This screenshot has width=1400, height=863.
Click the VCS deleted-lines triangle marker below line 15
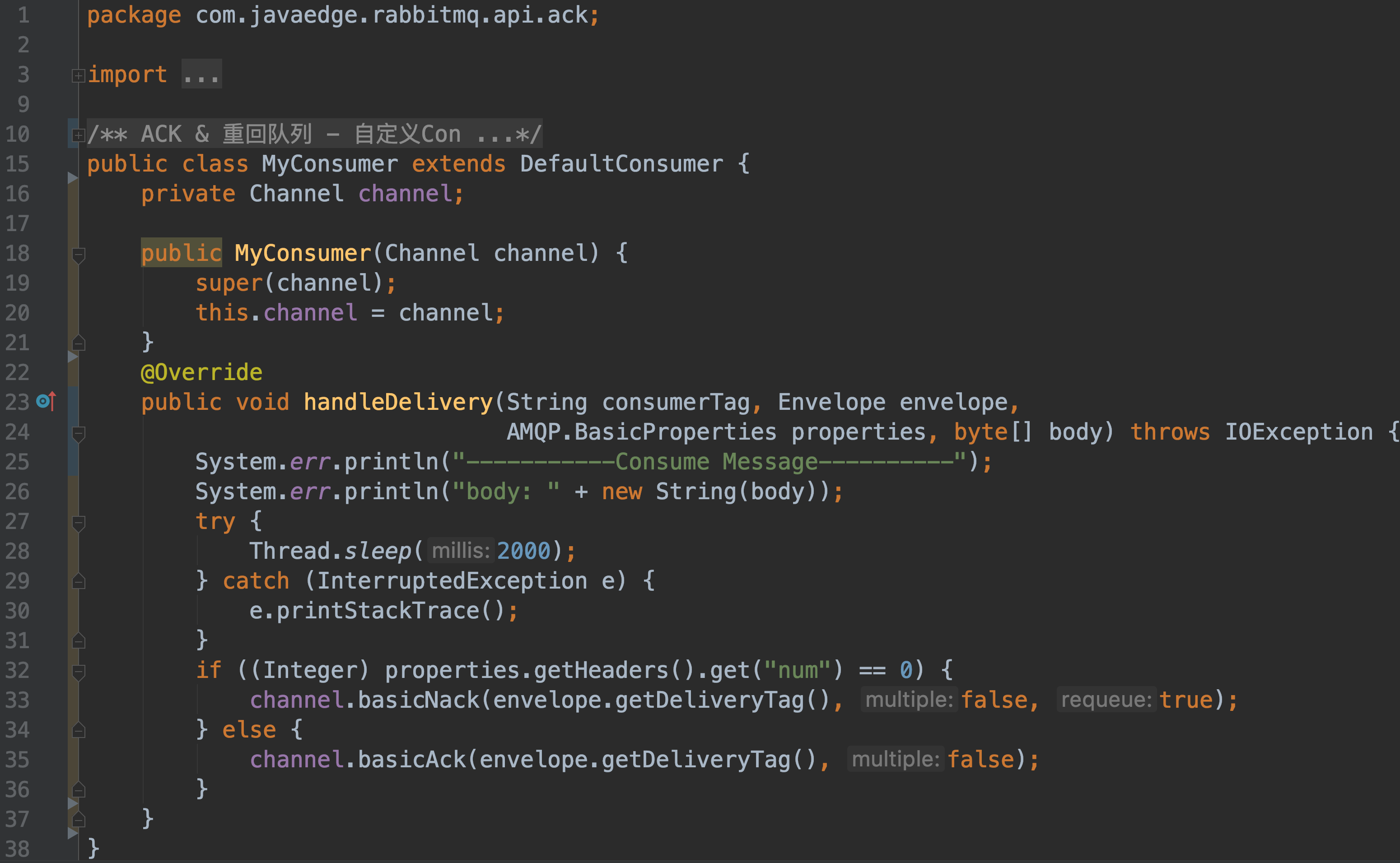(72, 178)
